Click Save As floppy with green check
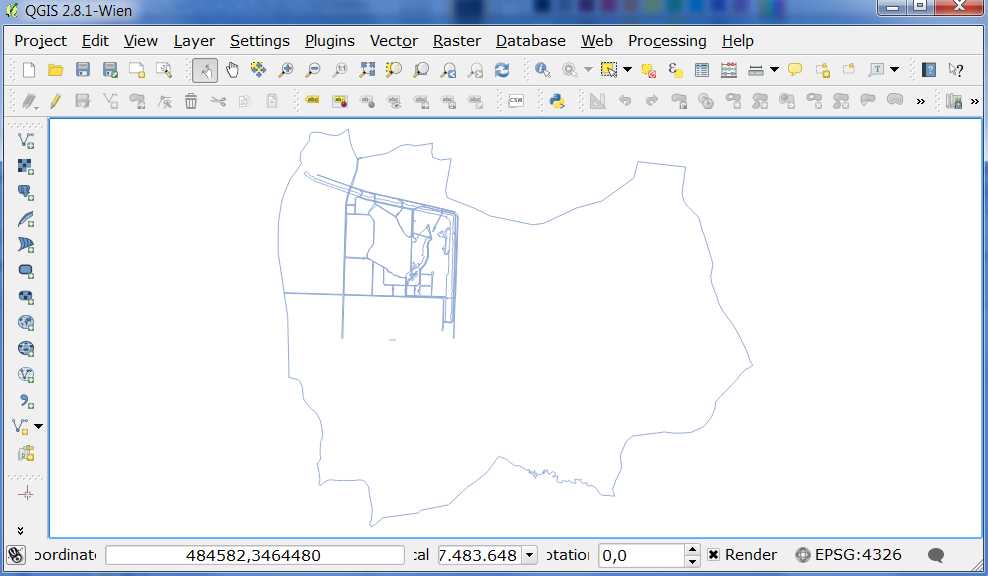 pyautogui.click(x=110, y=70)
